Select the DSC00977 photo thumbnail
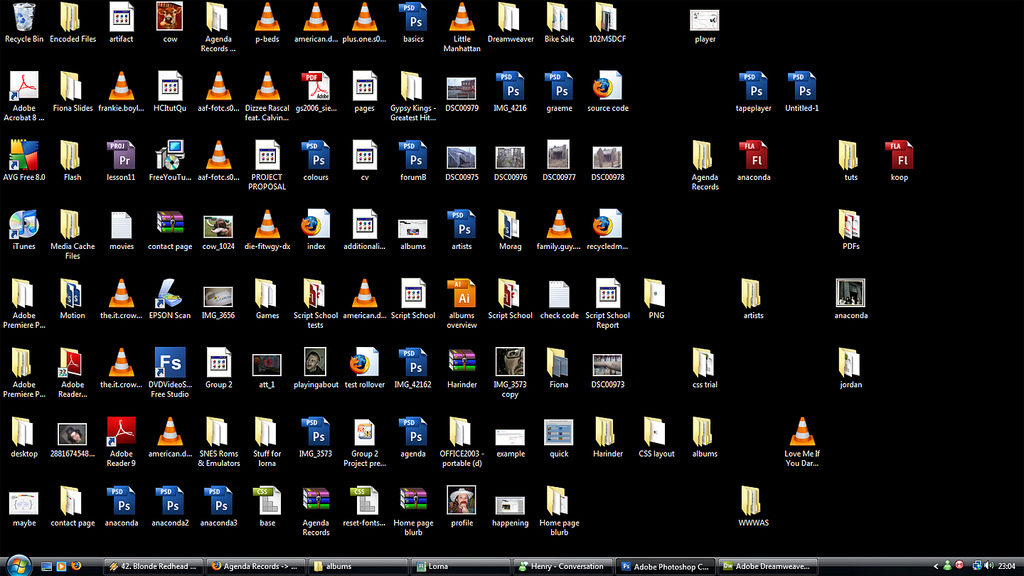This screenshot has height=576, width=1024. (559, 157)
